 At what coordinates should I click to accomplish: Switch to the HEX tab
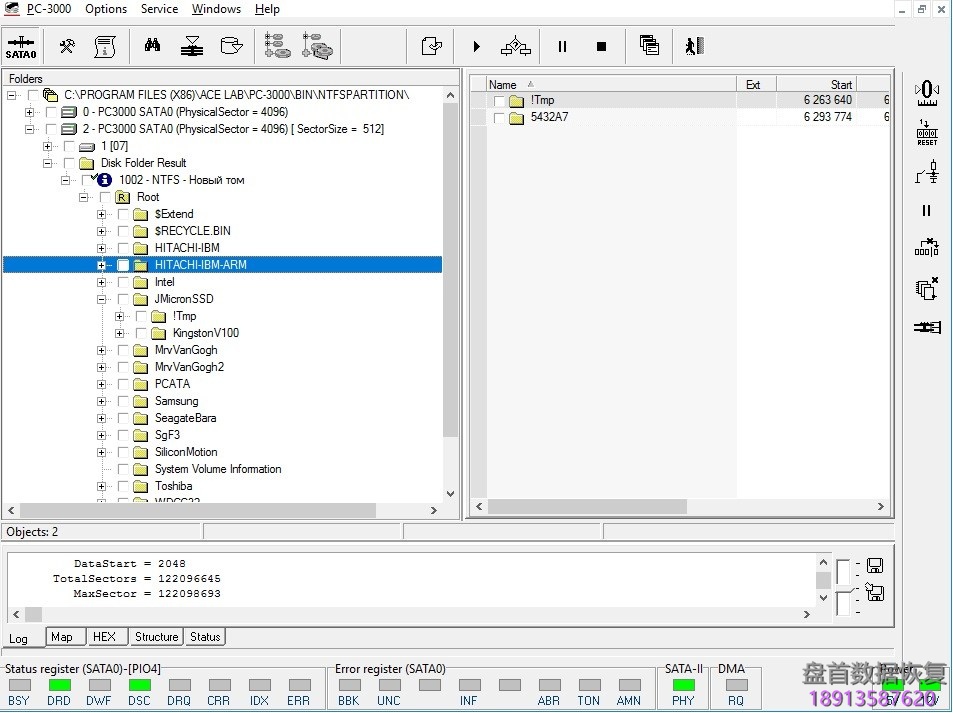(106, 637)
